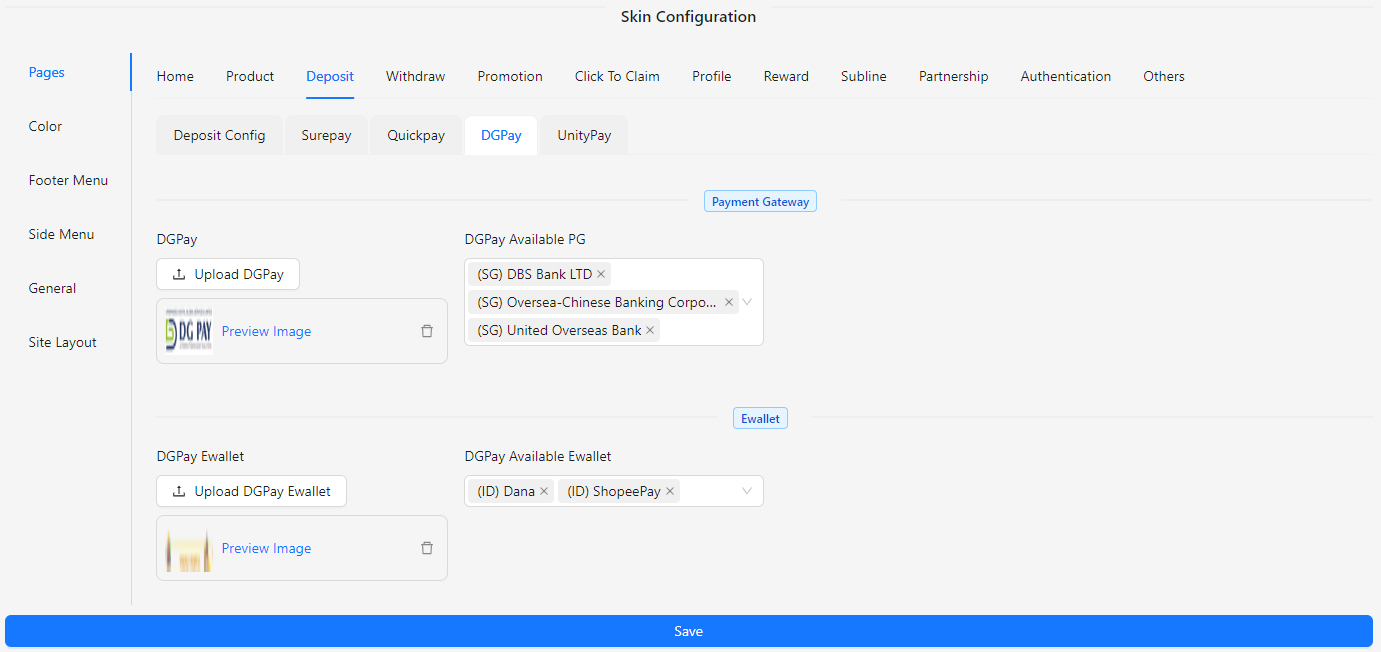Delete the DGPay preview image via trash icon

point(427,330)
